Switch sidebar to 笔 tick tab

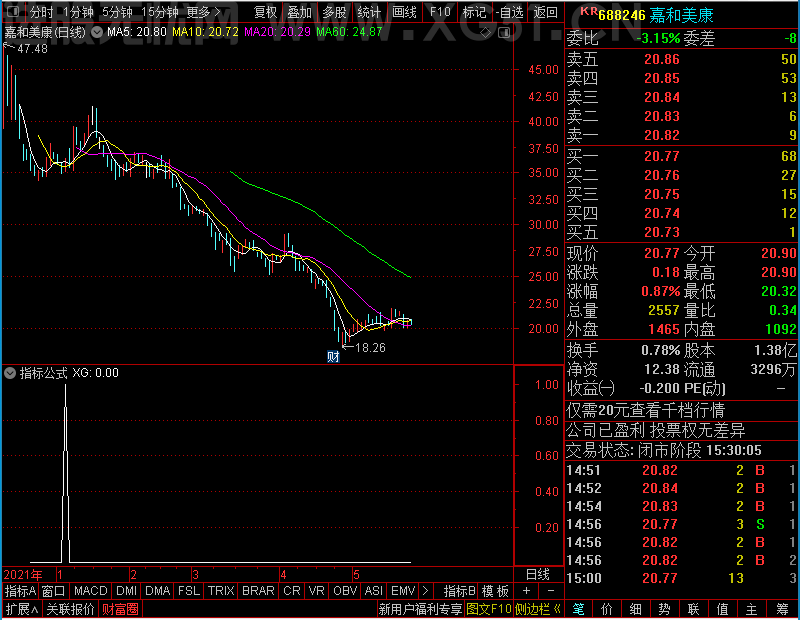(578, 609)
